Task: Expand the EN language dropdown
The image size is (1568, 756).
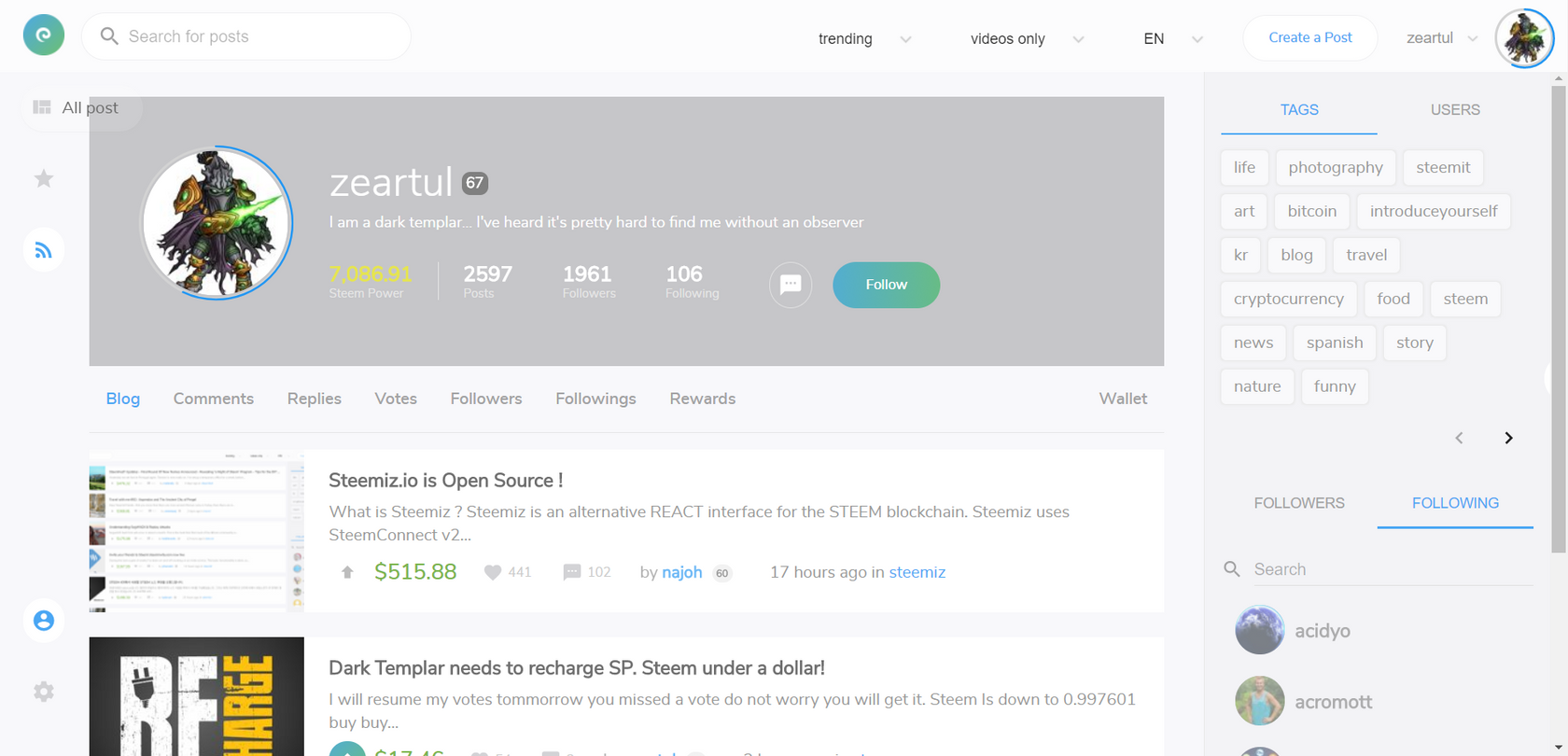Action: click(1173, 38)
